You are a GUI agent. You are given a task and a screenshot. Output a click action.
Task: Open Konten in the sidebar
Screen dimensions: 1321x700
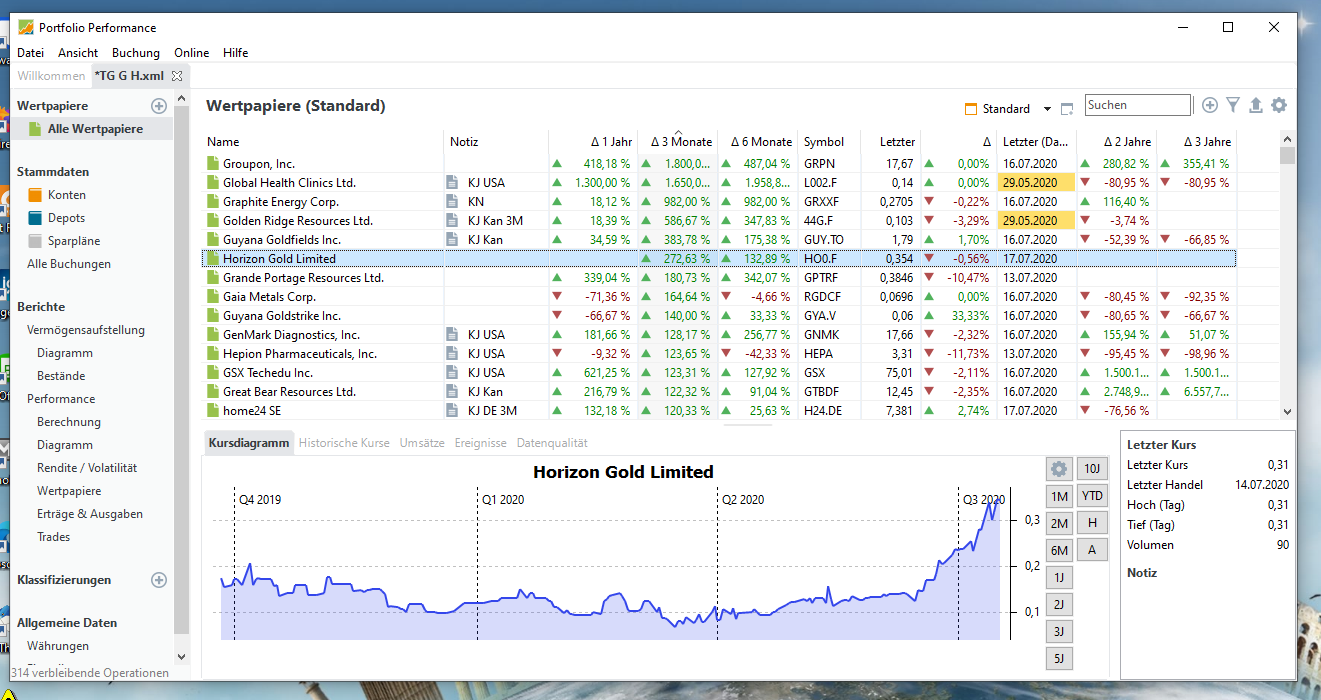pyautogui.click(x=67, y=195)
